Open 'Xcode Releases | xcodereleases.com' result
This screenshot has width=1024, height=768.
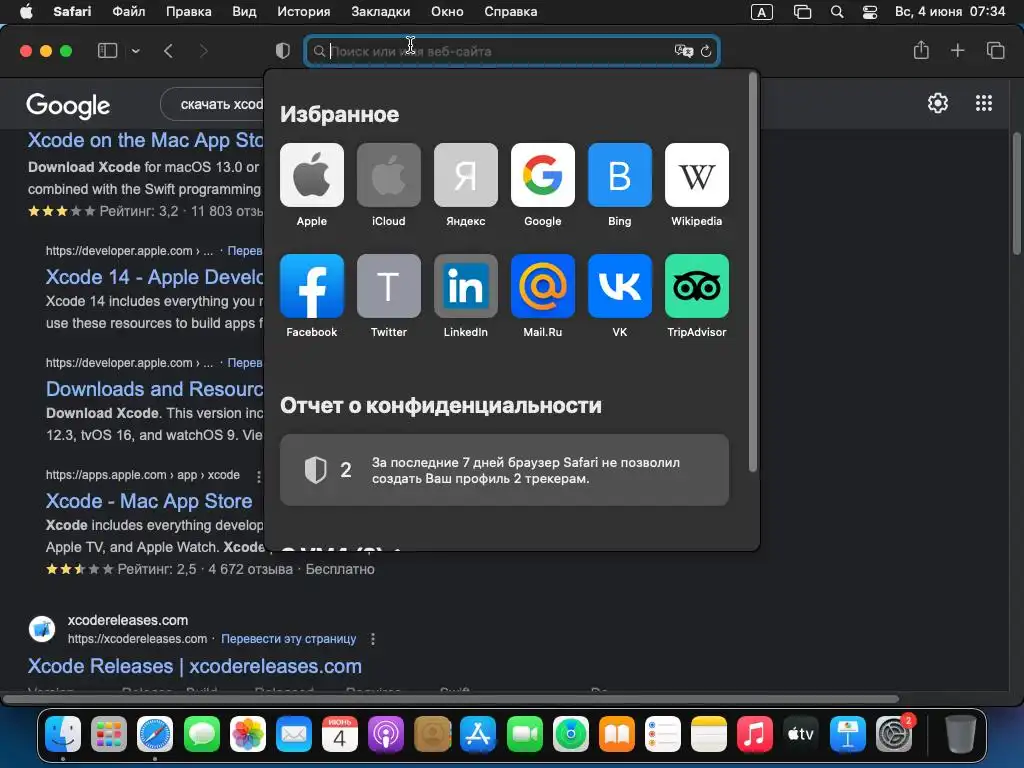point(195,666)
